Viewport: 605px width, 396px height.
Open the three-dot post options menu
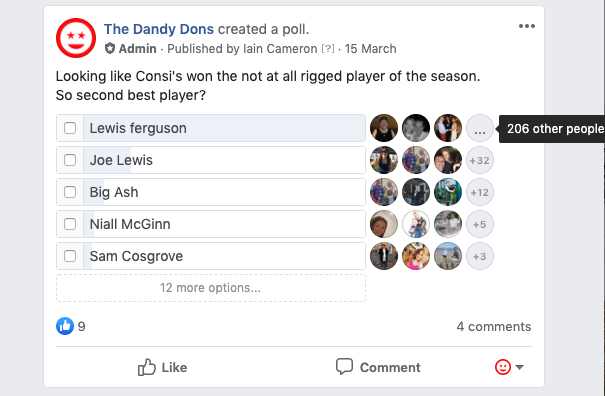click(527, 26)
